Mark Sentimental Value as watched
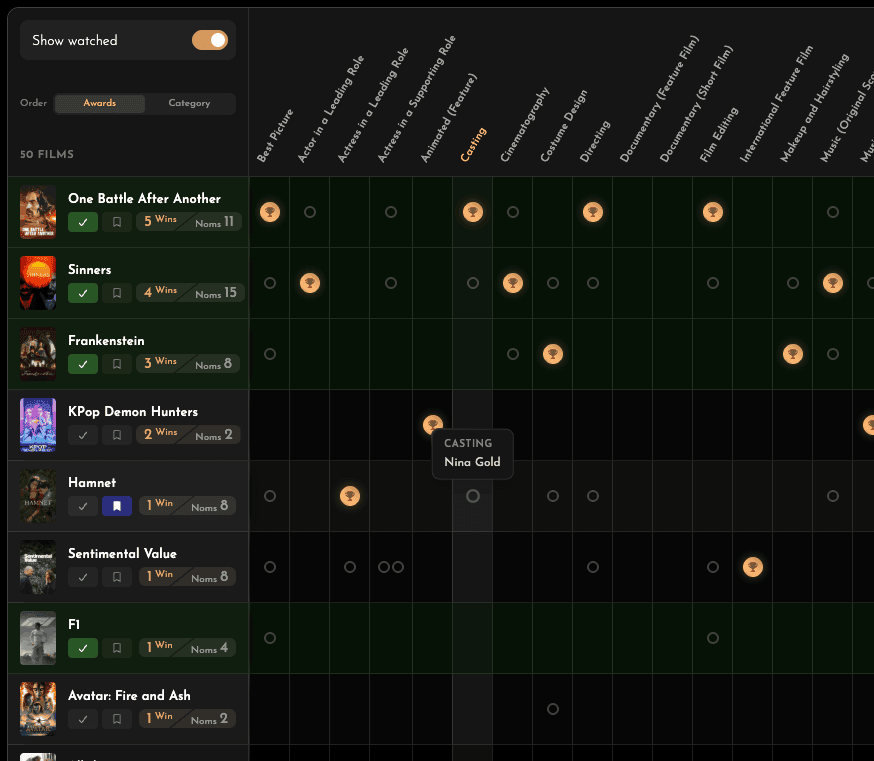 point(83,576)
